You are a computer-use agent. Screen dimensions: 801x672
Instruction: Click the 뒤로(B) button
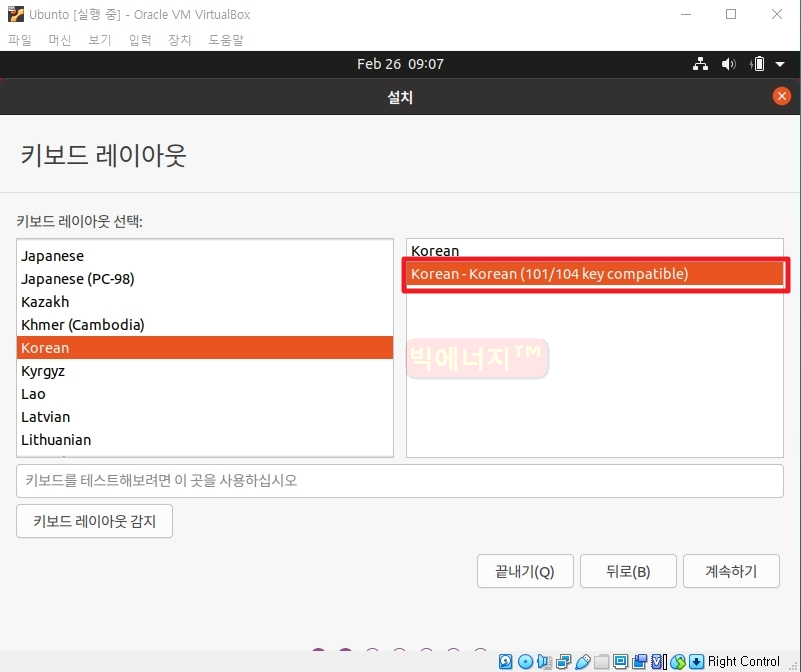[628, 571]
